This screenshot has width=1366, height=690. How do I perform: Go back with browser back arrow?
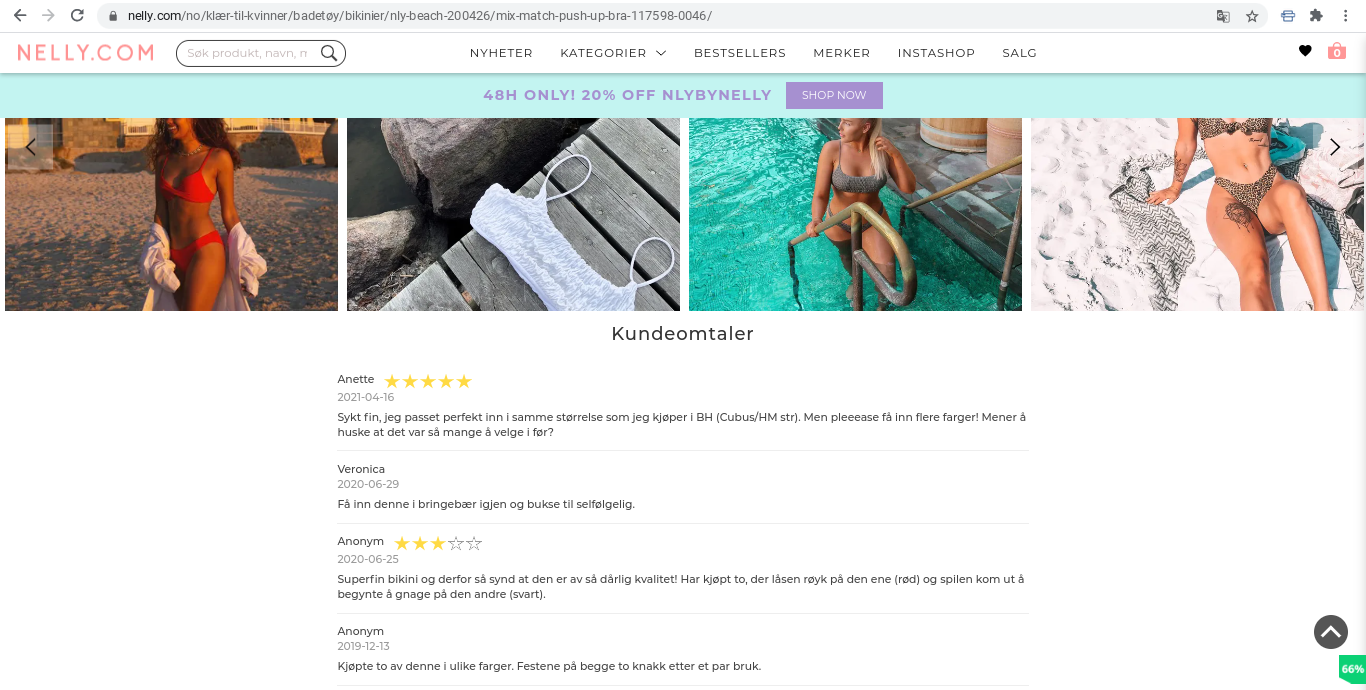coord(20,16)
